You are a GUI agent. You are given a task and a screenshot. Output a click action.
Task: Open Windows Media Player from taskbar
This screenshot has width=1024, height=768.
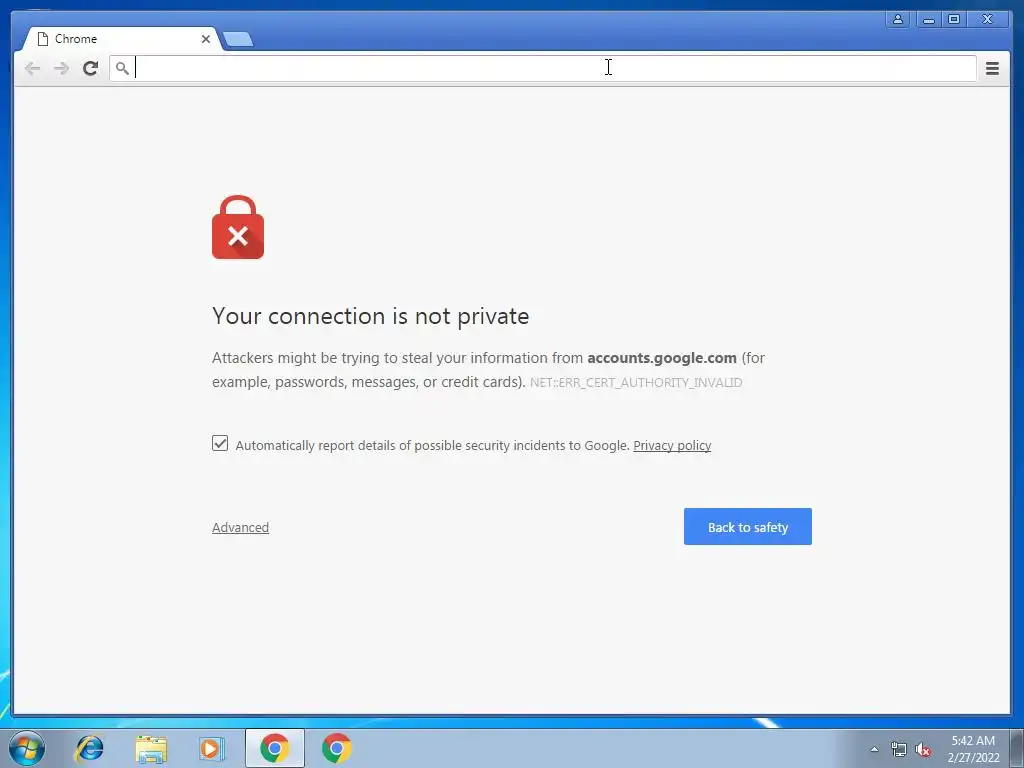[x=212, y=748]
